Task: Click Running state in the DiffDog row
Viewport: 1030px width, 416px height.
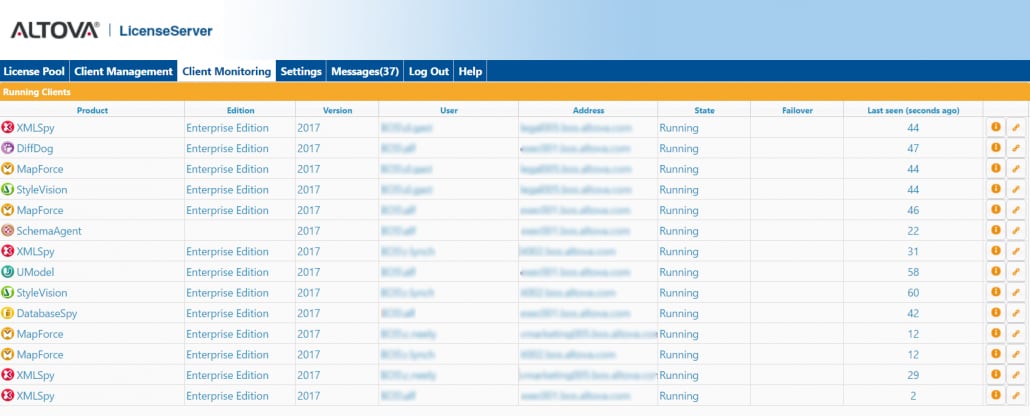Action: pos(679,149)
